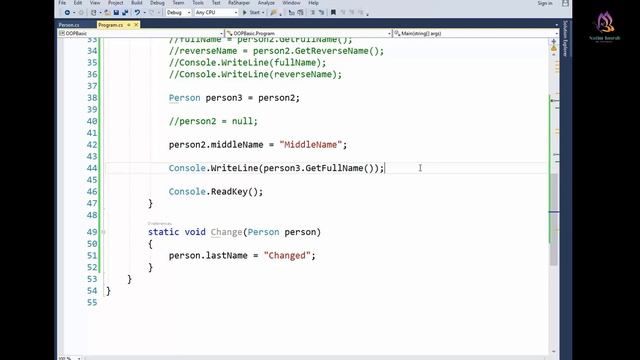Open the document tab list dropdown arrow
Screen dimensions: 640x360
tap(557, 25)
